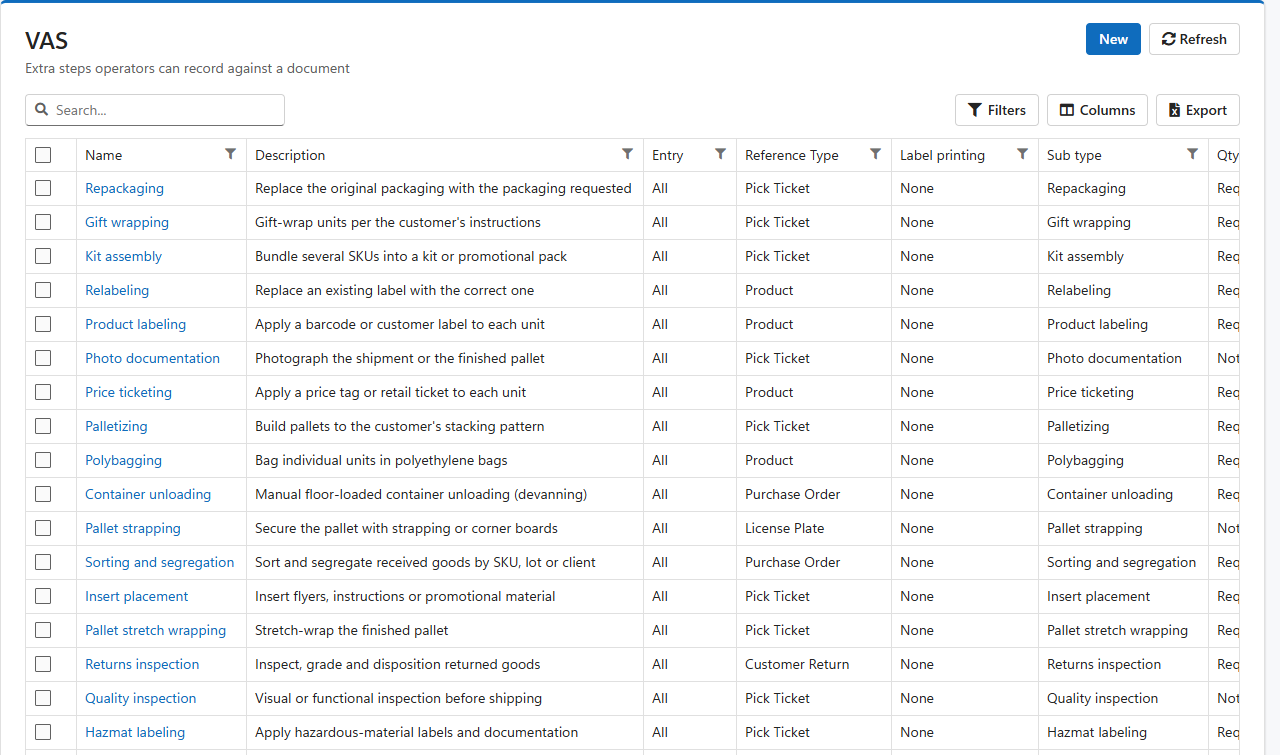1280x755 pixels.
Task: Toggle the select-all checkbox in header
Action: (x=43, y=155)
